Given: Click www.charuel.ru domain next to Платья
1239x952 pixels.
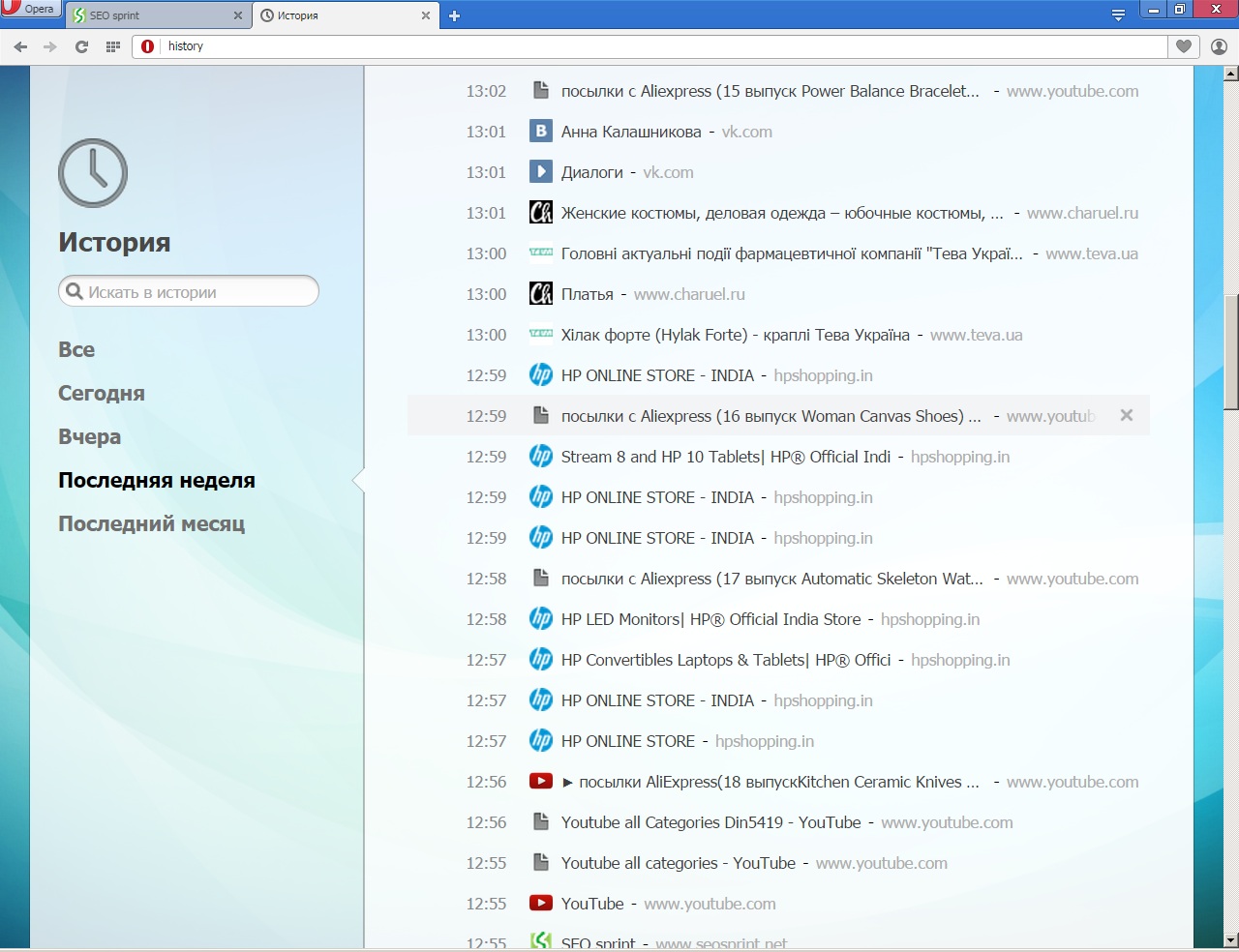Looking at the screenshot, I should pos(689,294).
